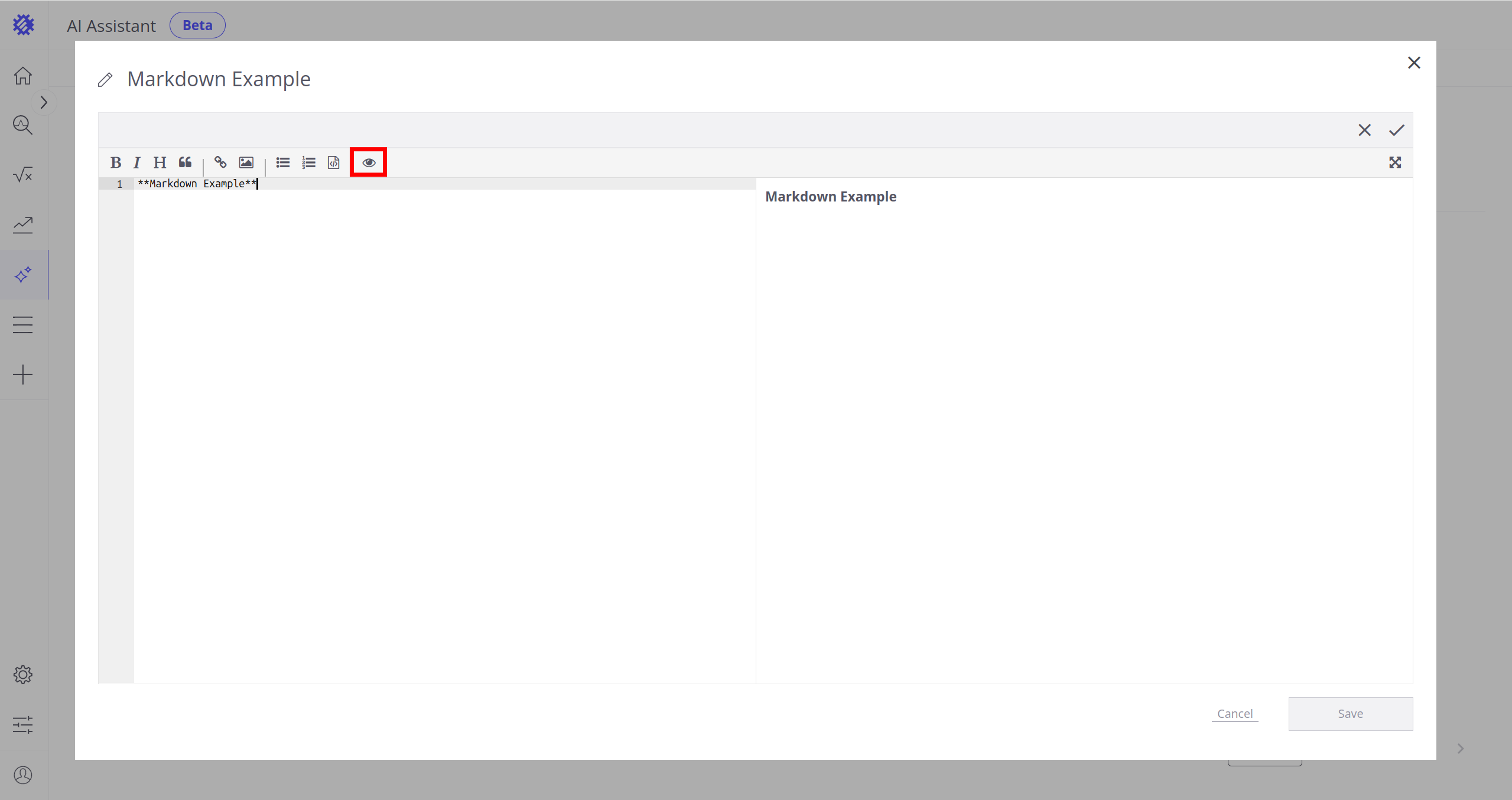
Task: Click the plus add icon in the sidebar
Action: pyautogui.click(x=23, y=375)
